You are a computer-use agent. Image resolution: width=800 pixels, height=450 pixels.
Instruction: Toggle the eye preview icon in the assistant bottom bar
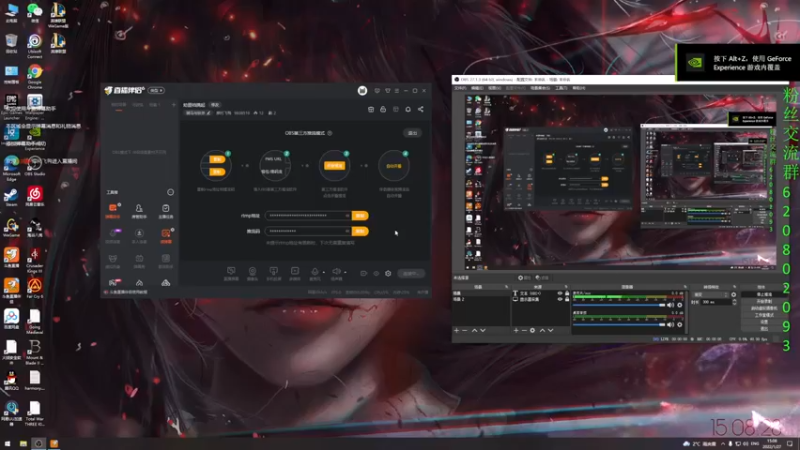[x=376, y=273]
